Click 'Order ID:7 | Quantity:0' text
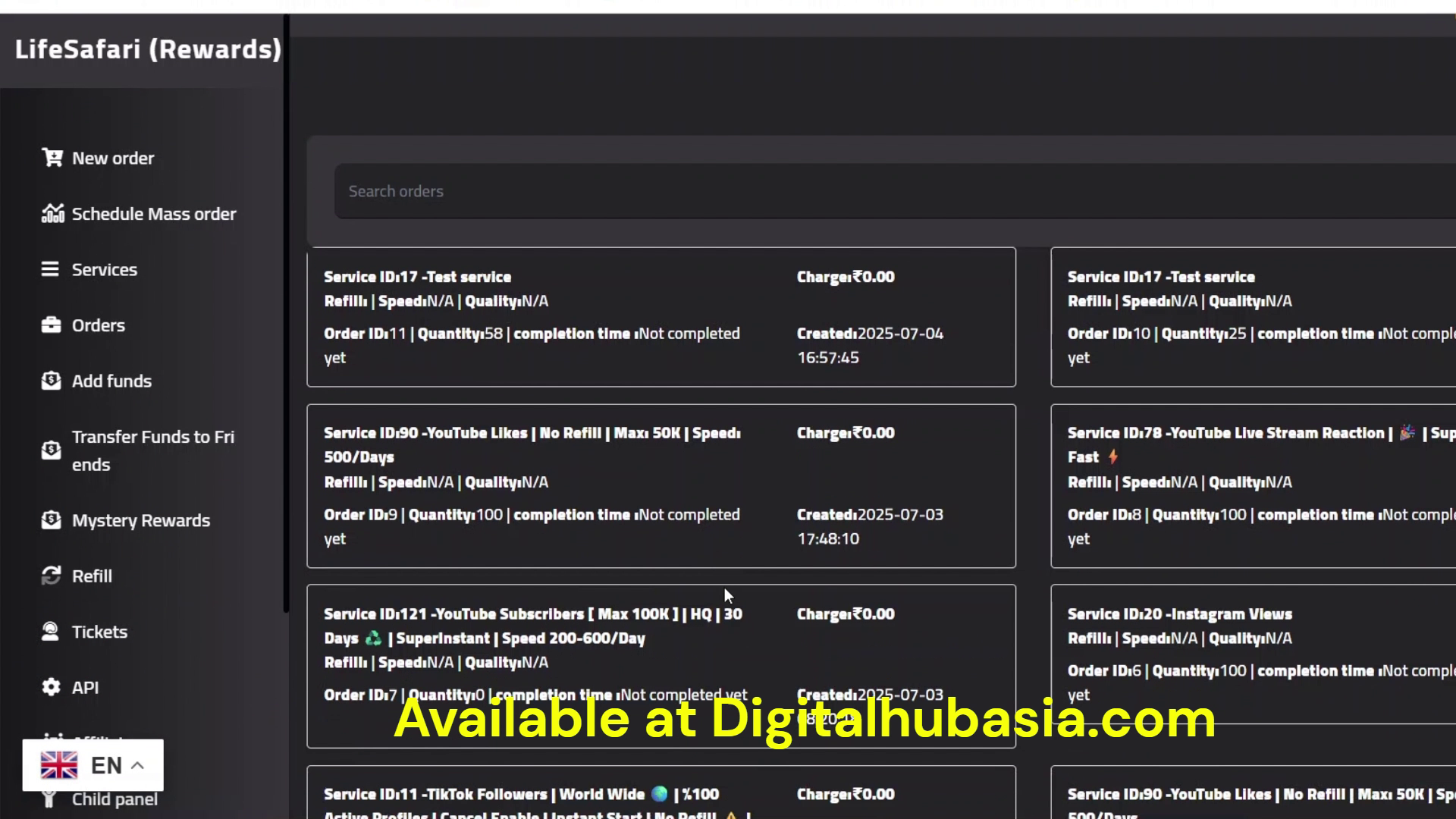1456x819 pixels. coord(403,695)
